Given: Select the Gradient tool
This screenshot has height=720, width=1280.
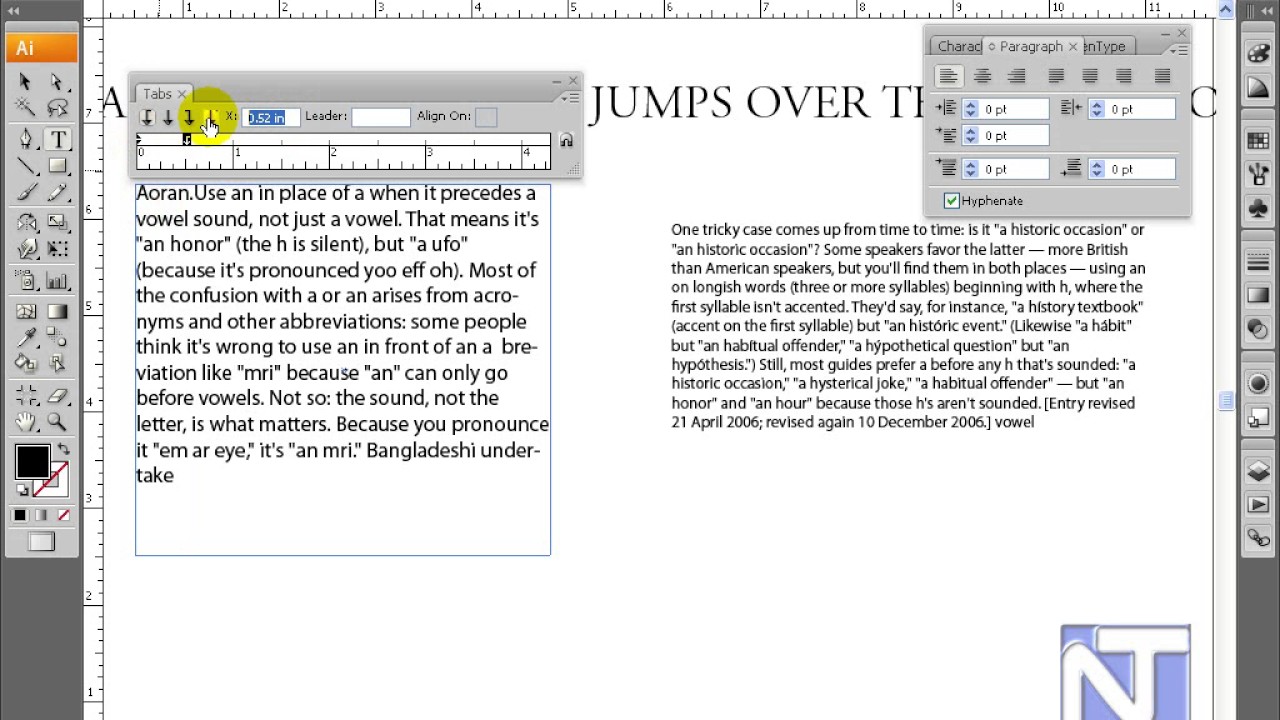Looking at the screenshot, I should click(57, 312).
